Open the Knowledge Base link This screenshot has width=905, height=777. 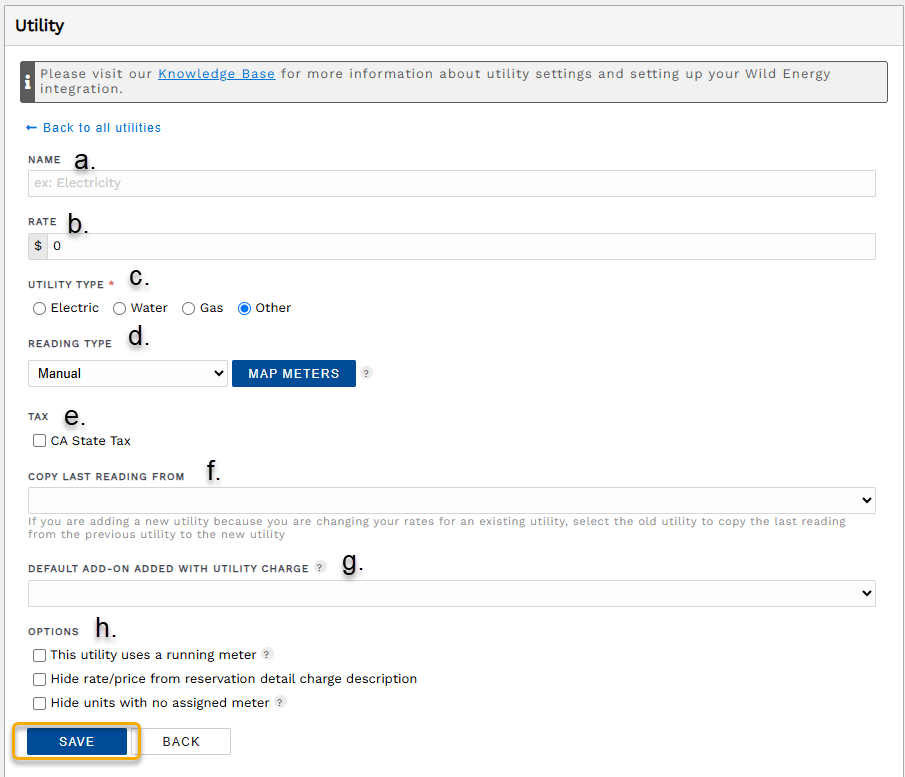(x=216, y=73)
